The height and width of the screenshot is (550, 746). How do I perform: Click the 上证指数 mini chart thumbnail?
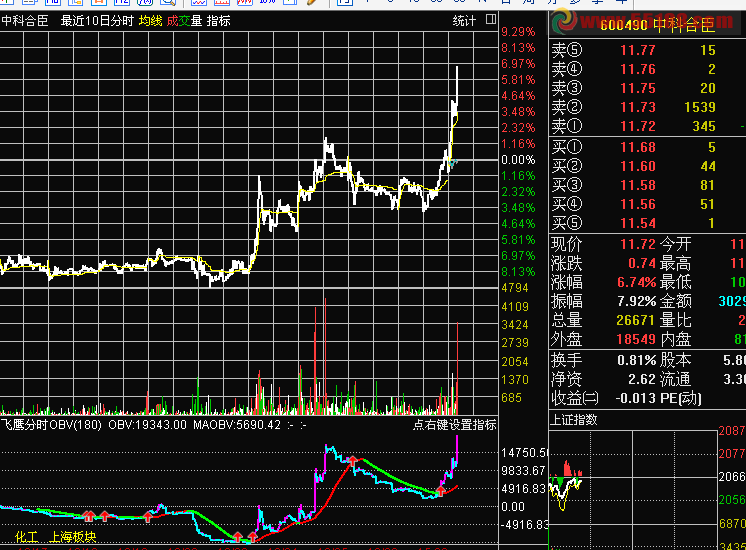tap(633, 490)
